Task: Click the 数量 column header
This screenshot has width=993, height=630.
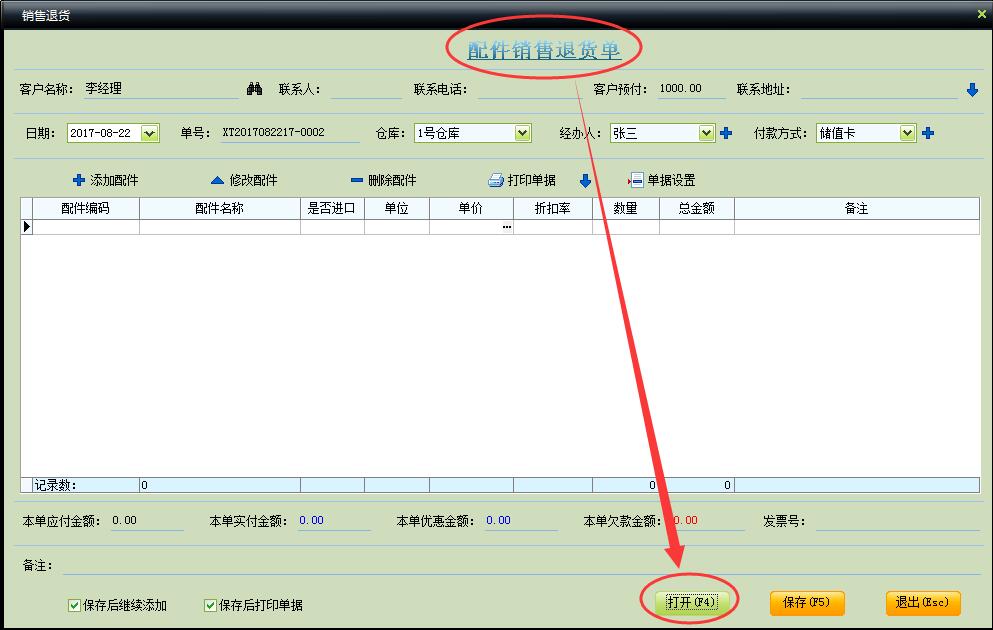Action: coord(626,208)
